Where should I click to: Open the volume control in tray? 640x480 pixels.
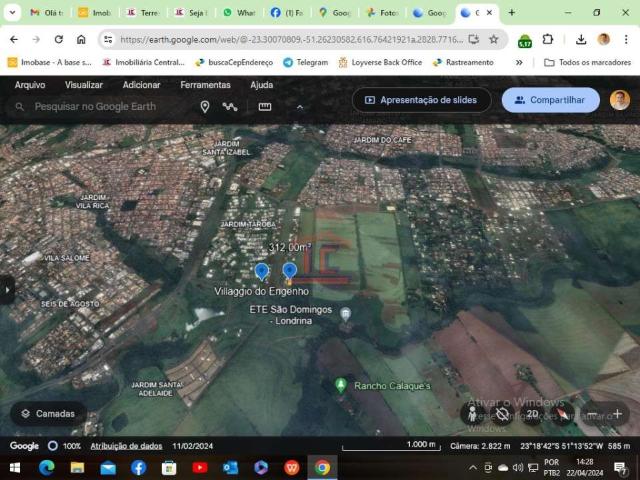tap(518, 468)
